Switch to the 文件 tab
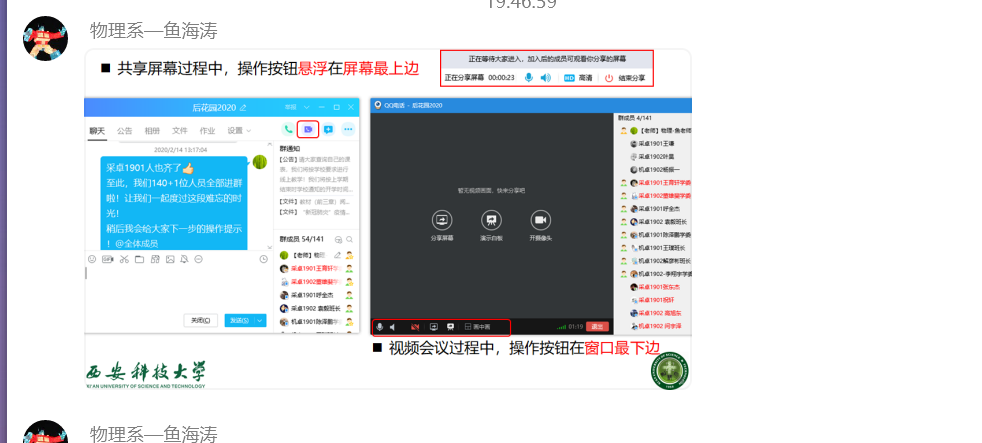 coord(180,130)
